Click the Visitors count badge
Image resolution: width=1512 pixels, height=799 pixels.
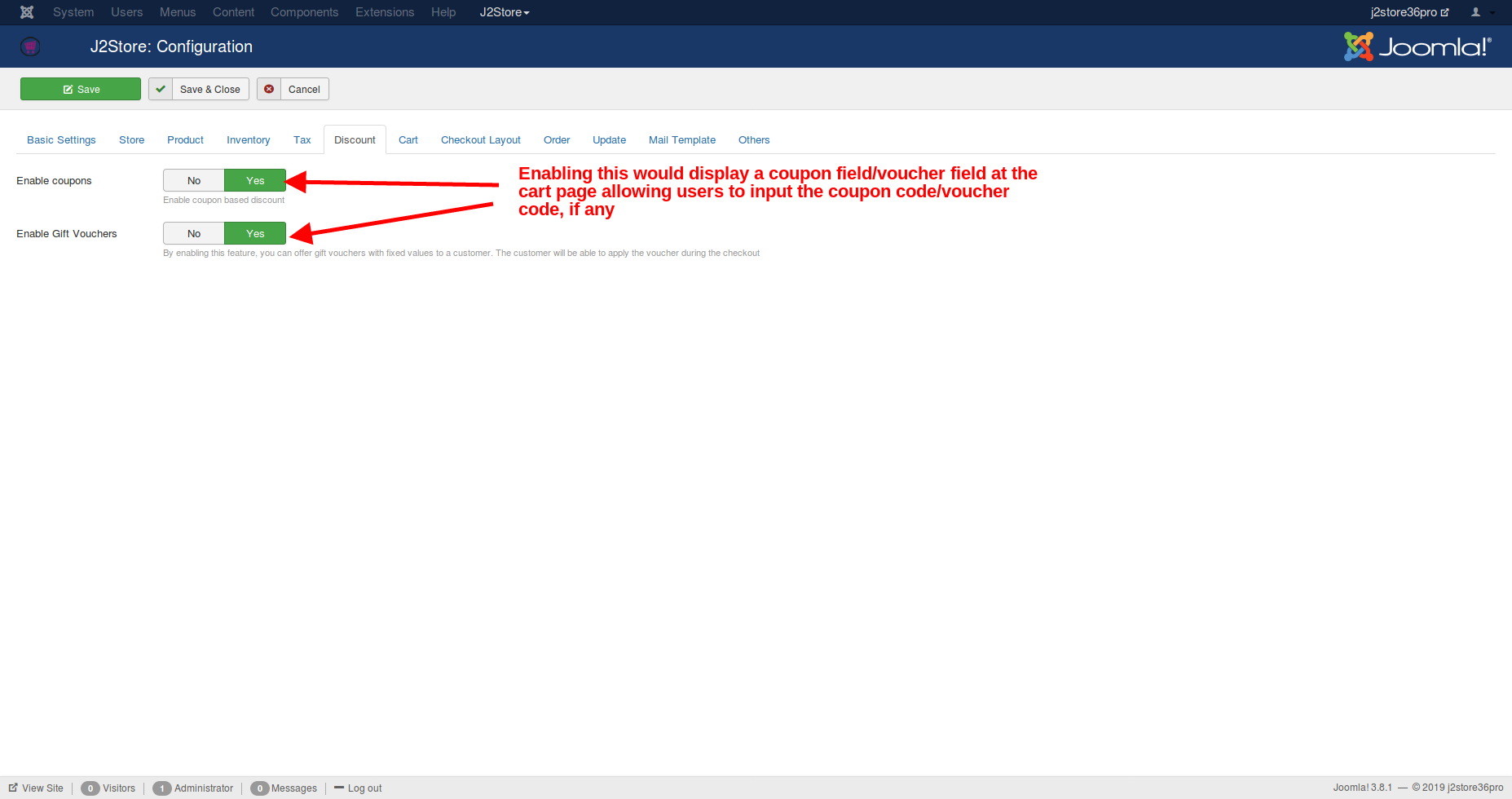click(90, 788)
